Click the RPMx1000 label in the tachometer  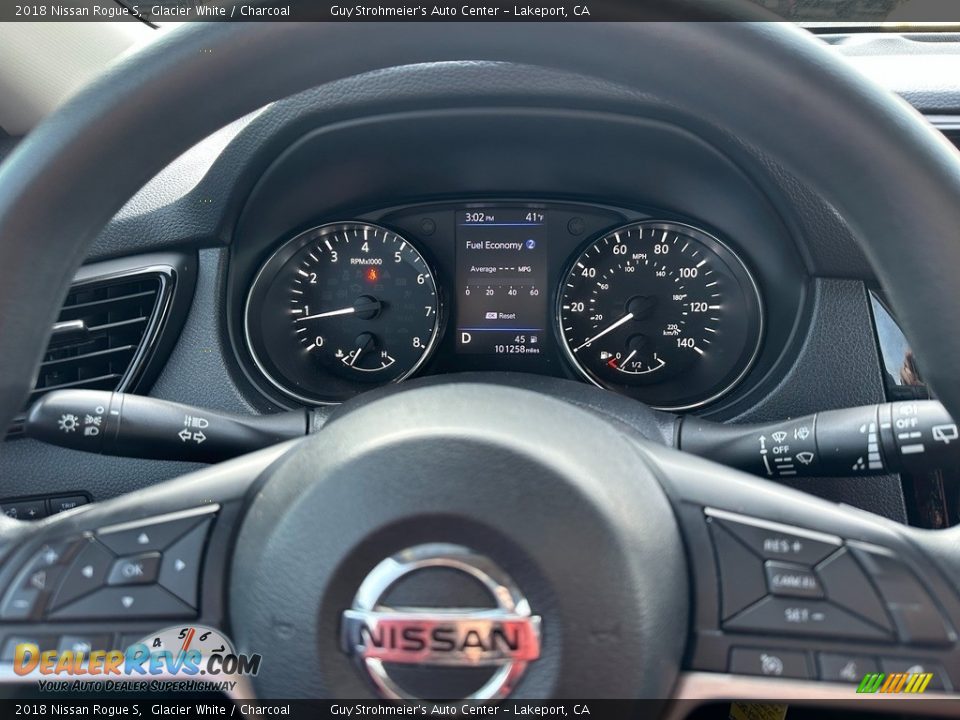(366, 261)
